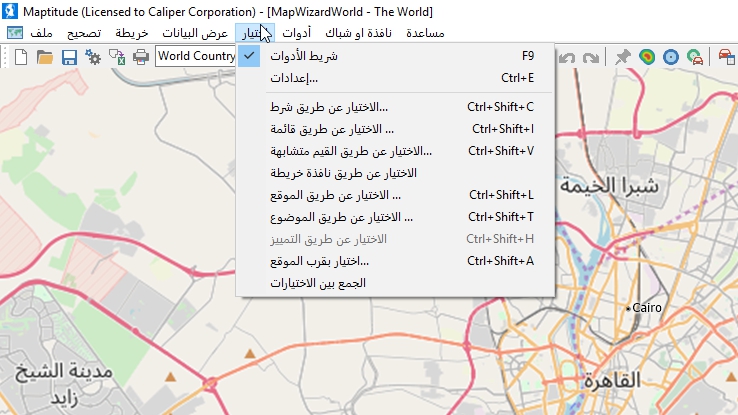The height and width of the screenshot is (415, 738).
Task: Click the Excel export toolbar icon
Action: coord(117,57)
